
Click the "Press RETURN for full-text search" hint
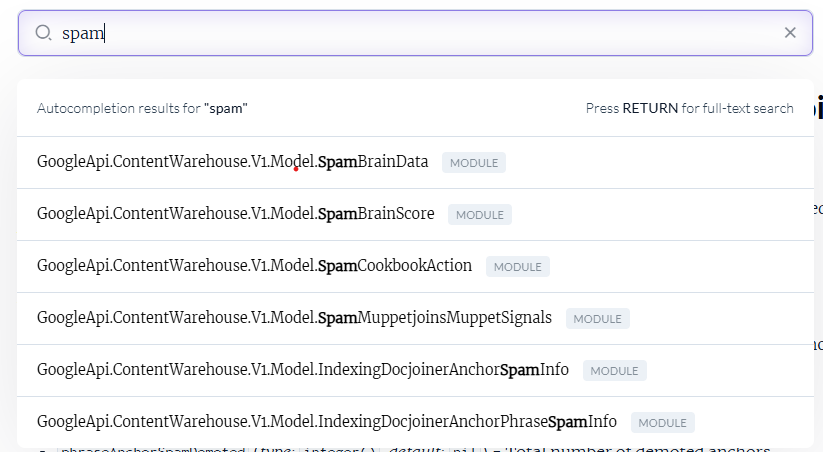(689, 108)
